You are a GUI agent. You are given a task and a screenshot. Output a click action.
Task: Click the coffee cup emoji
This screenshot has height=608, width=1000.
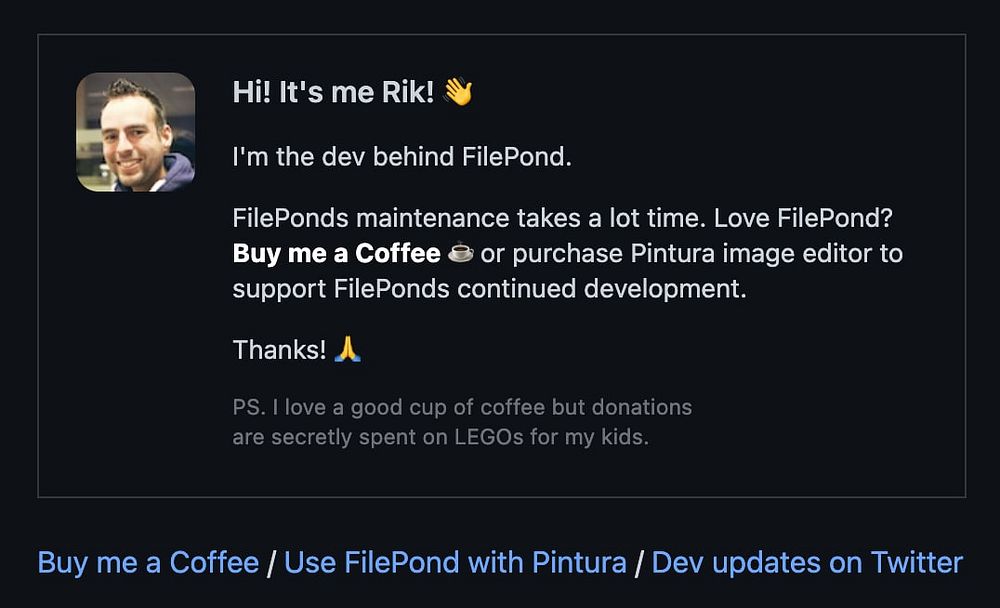click(x=460, y=253)
